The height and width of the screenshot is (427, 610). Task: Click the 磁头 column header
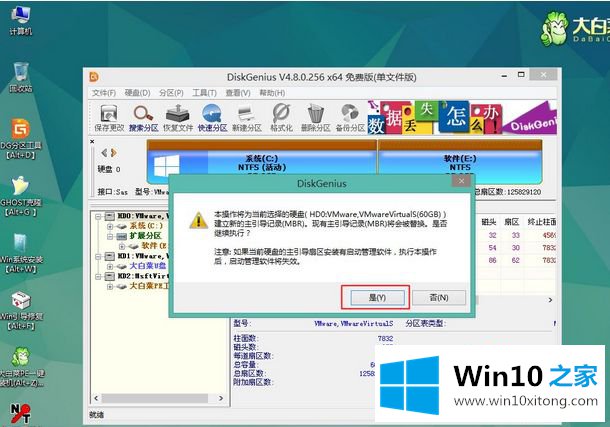(489, 222)
